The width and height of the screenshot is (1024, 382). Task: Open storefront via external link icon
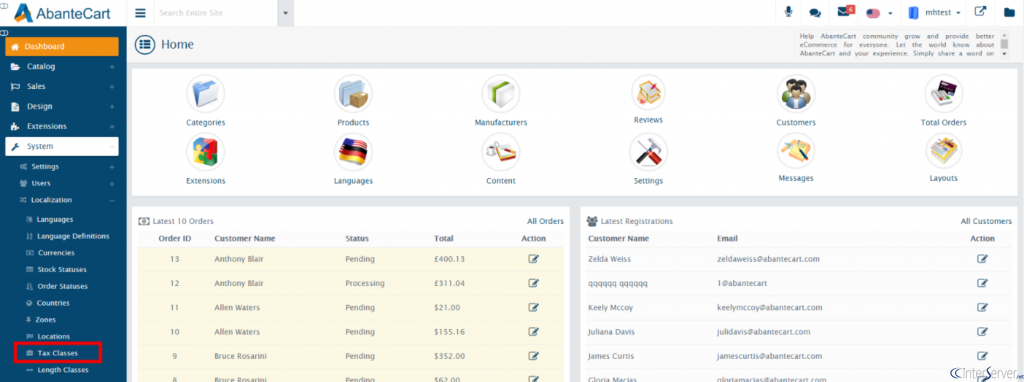[980, 12]
